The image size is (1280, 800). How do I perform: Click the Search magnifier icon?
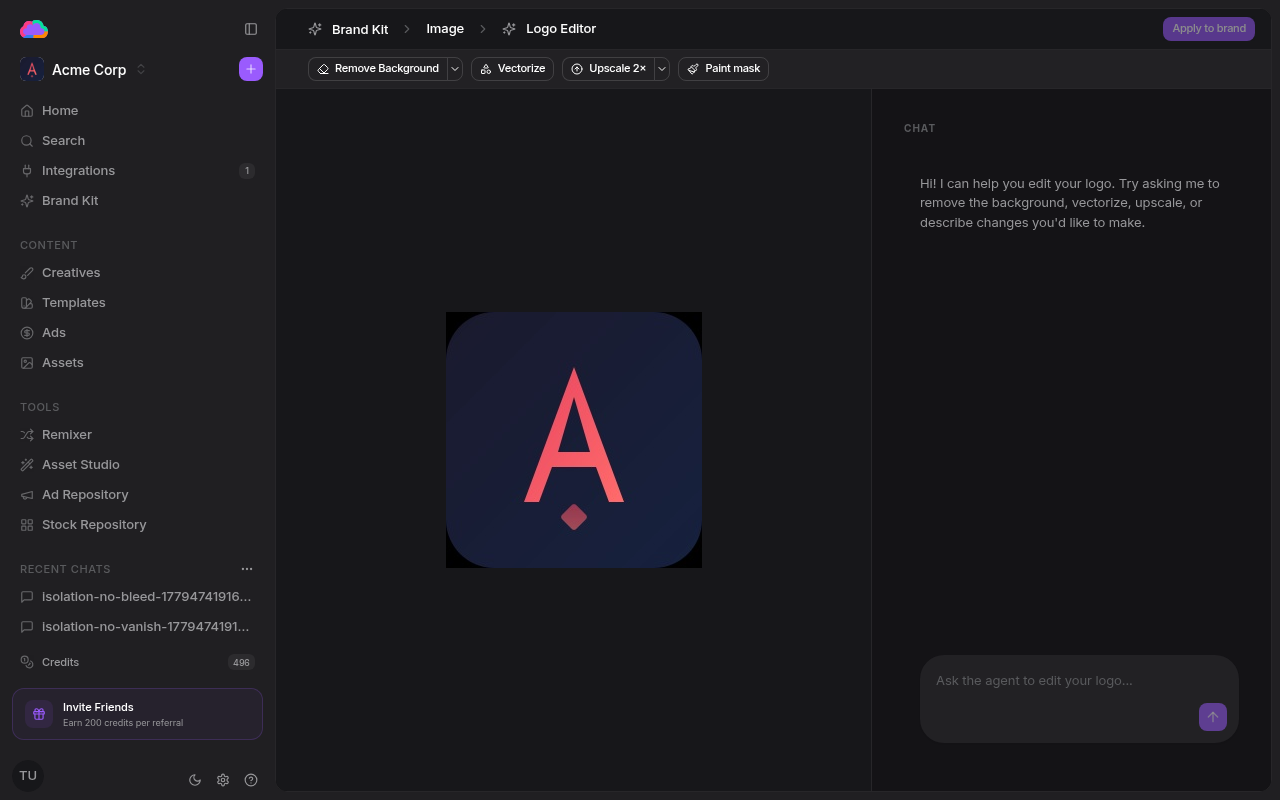(27, 140)
